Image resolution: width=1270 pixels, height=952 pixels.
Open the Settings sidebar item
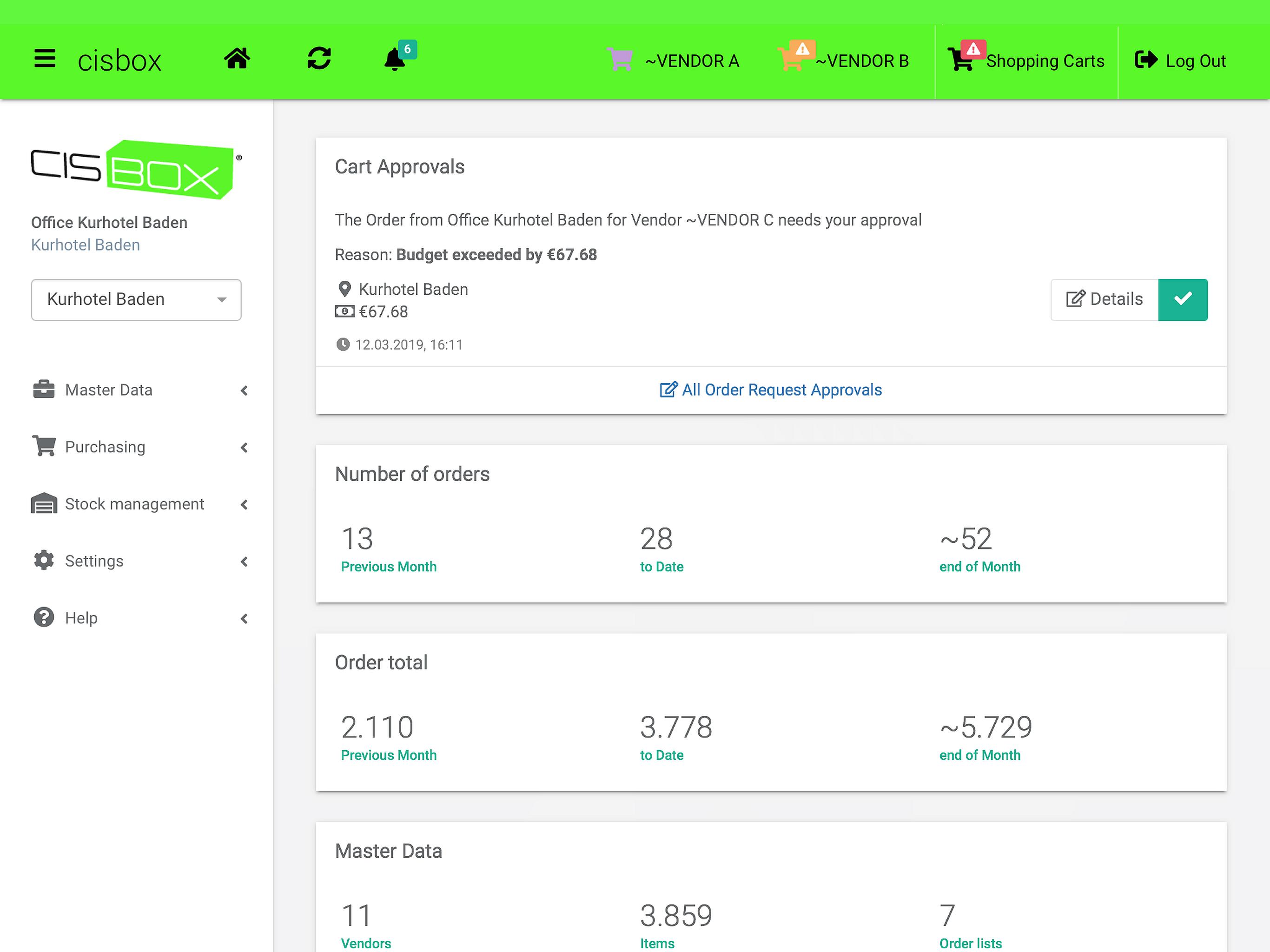[x=94, y=561]
